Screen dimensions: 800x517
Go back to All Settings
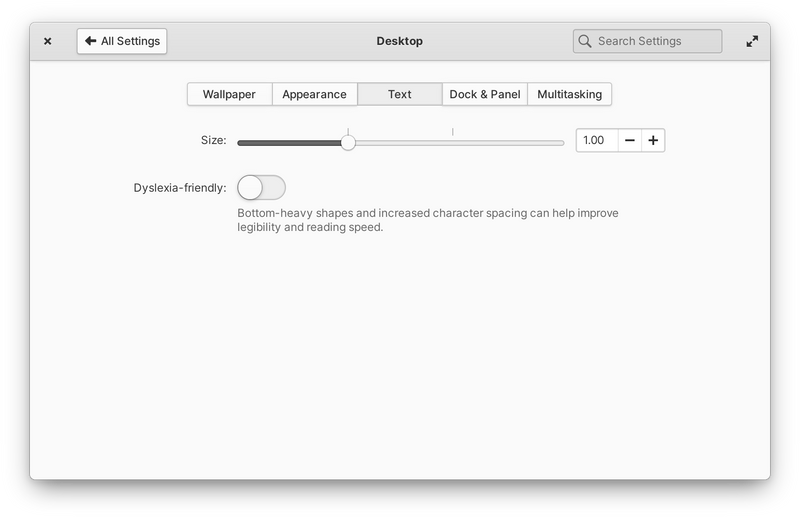coord(122,41)
